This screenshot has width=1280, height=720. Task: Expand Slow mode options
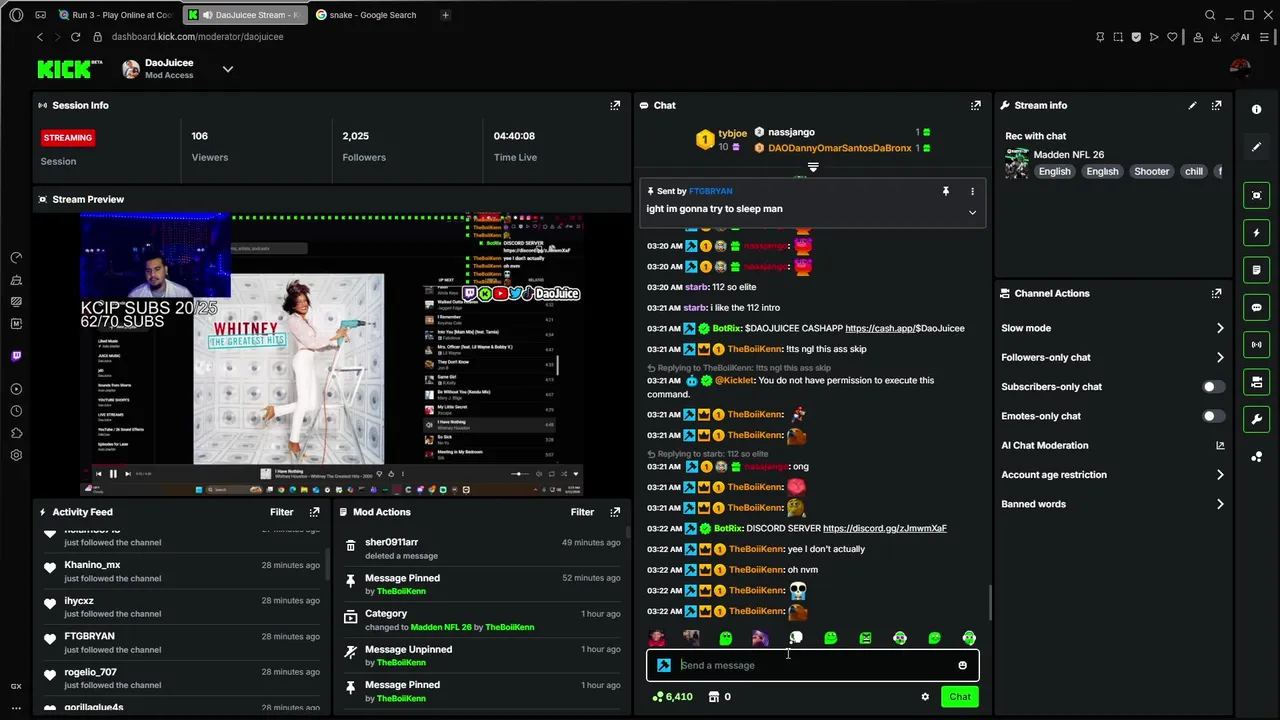coord(1220,328)
